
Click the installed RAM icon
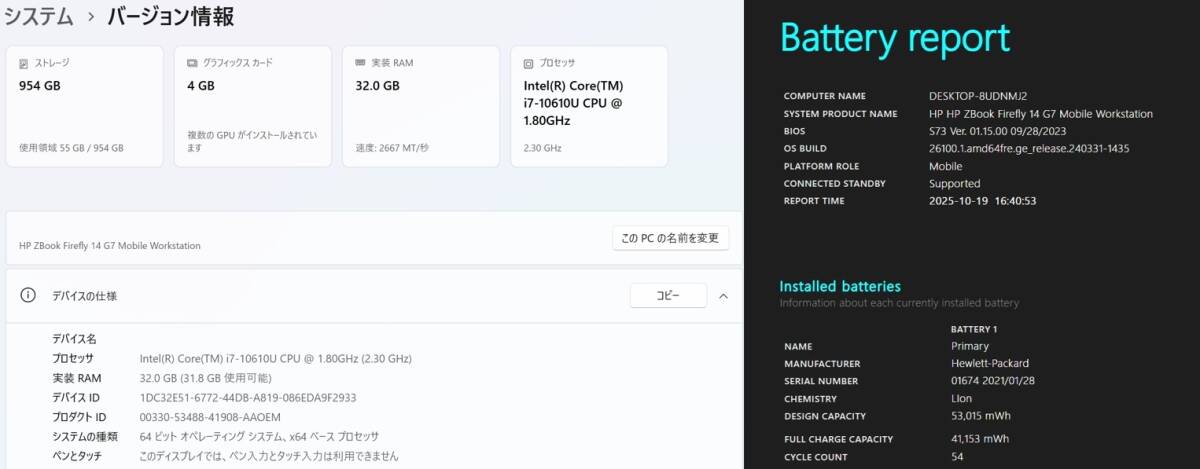point(360,63)
